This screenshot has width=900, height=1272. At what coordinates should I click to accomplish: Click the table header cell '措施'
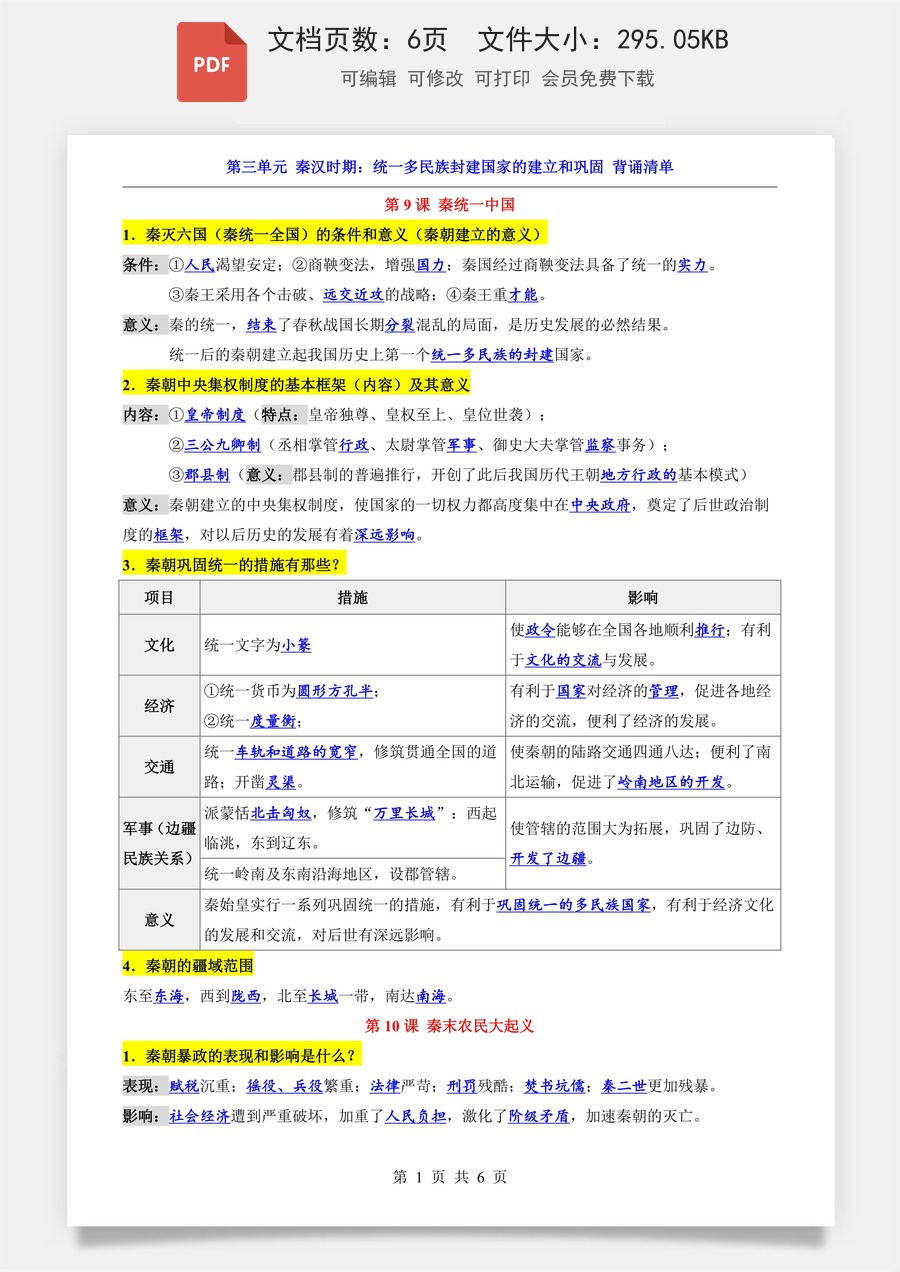coord(353,598)
